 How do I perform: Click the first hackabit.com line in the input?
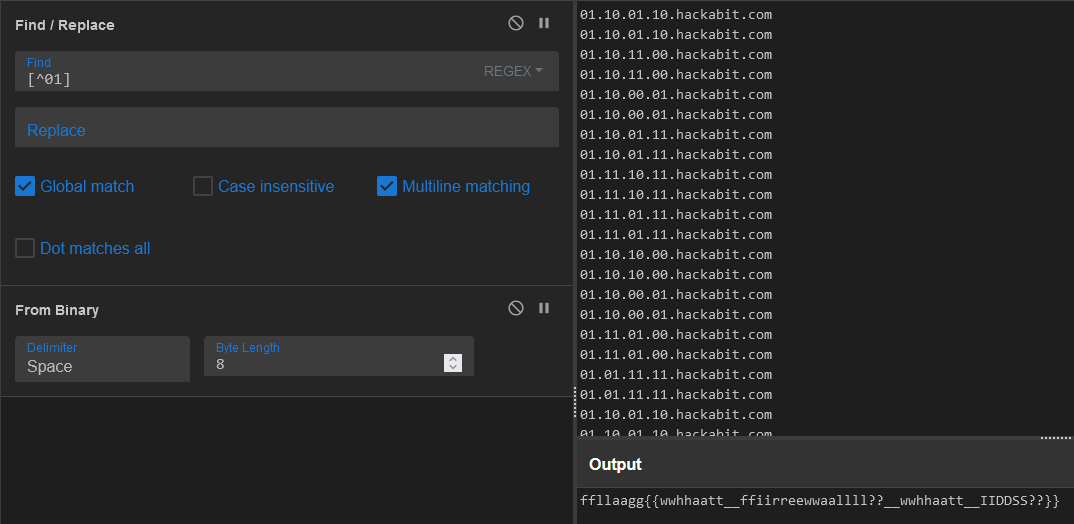click(x=676, y=15)
